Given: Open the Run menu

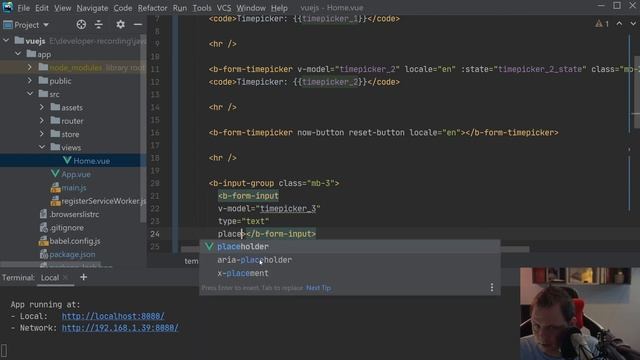Looking at the screenshot, I should coord(180,8).
